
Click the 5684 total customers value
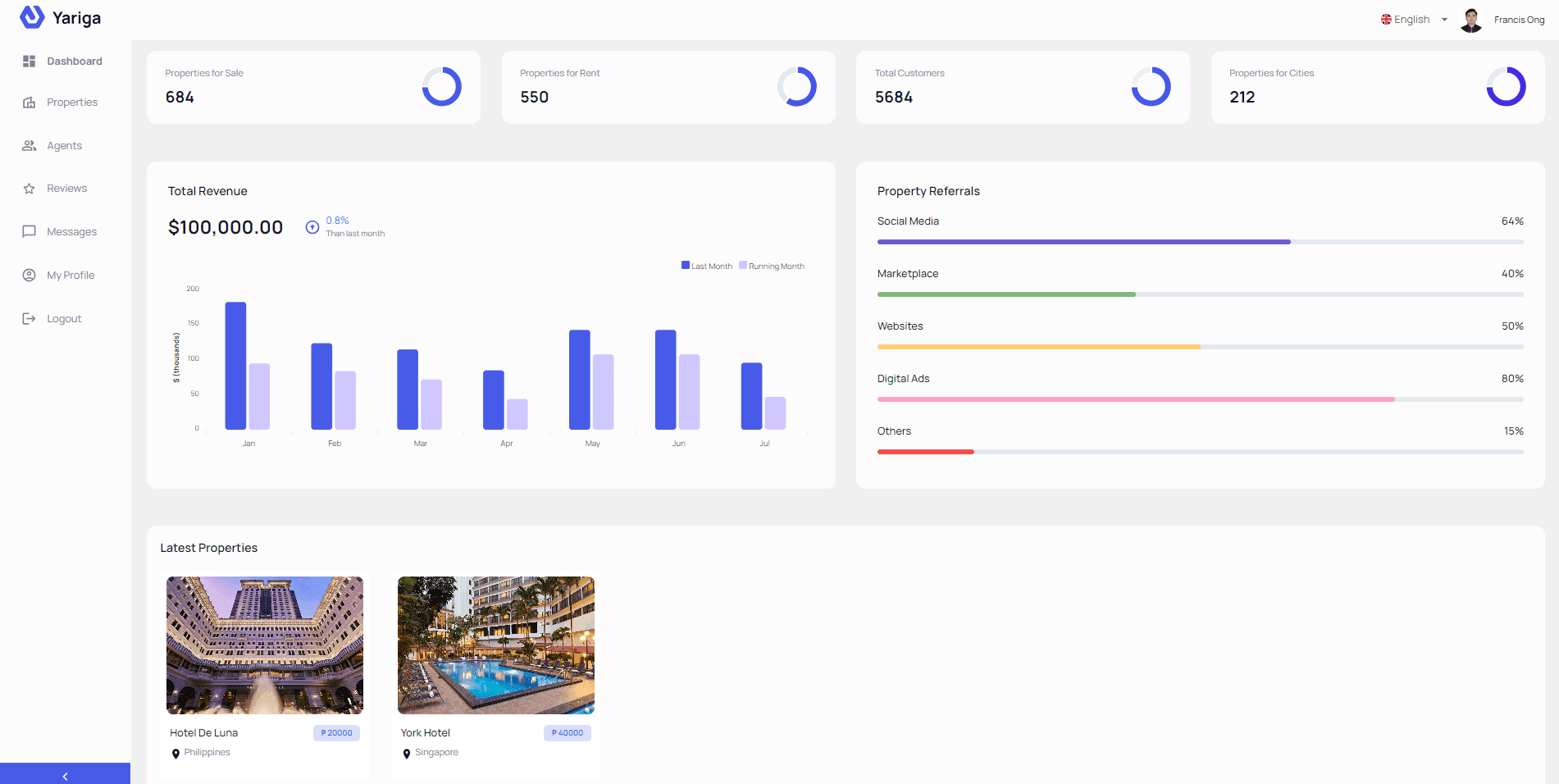[x=894, y=97]
